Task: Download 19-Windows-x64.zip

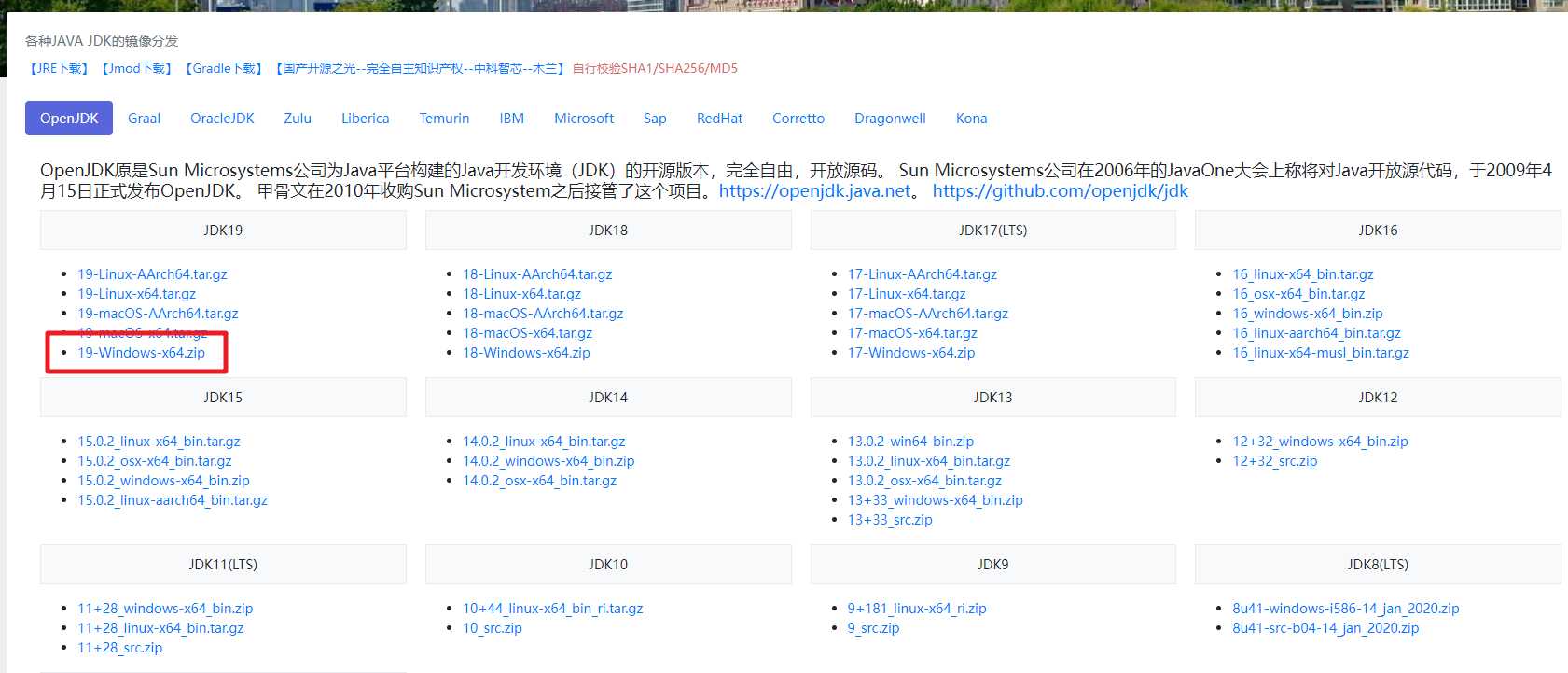Action: [141, 353]
